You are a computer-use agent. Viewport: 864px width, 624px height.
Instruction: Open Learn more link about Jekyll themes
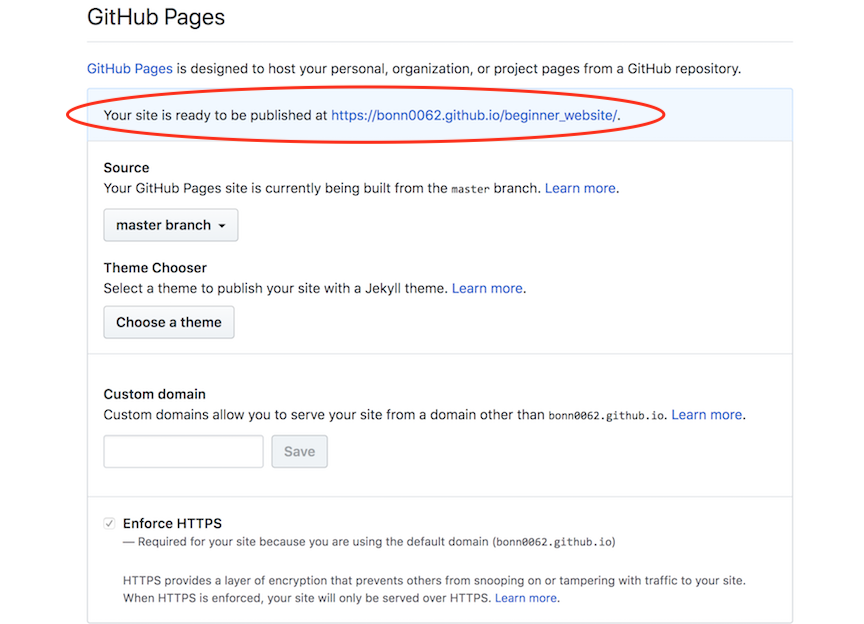pyautogui.click(x=487, y=288)
